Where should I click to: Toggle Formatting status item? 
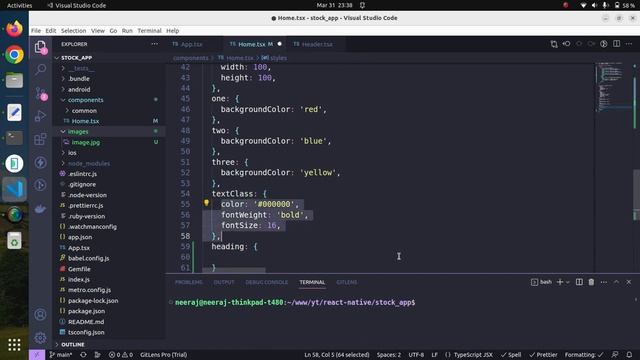pos(584,355)
